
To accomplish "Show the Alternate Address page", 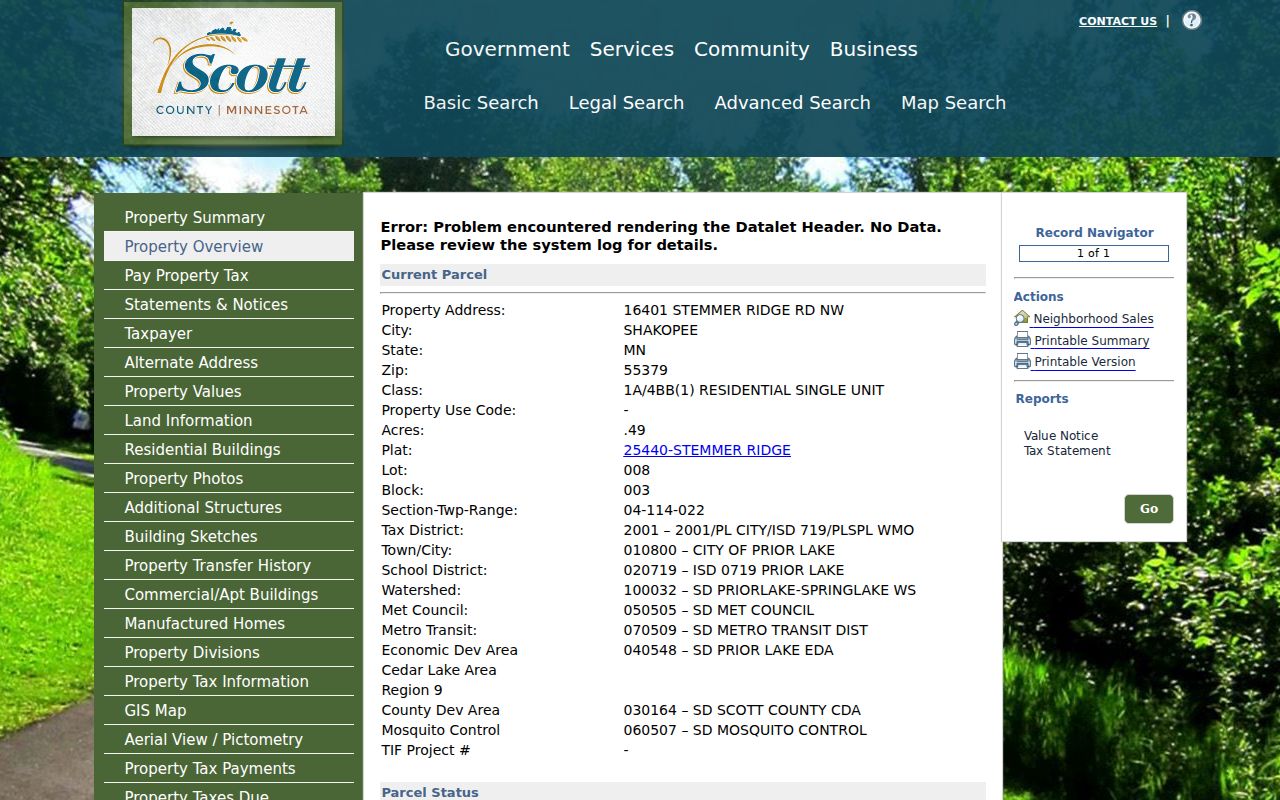I will [229, 362].
